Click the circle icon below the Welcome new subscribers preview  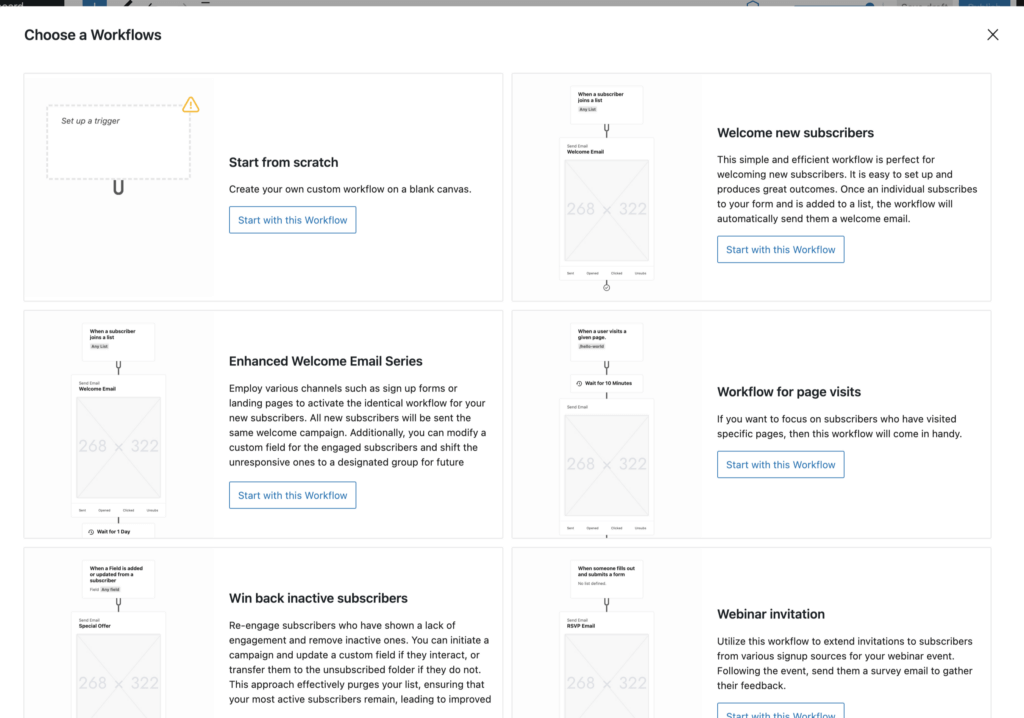[x=606, y=287]
